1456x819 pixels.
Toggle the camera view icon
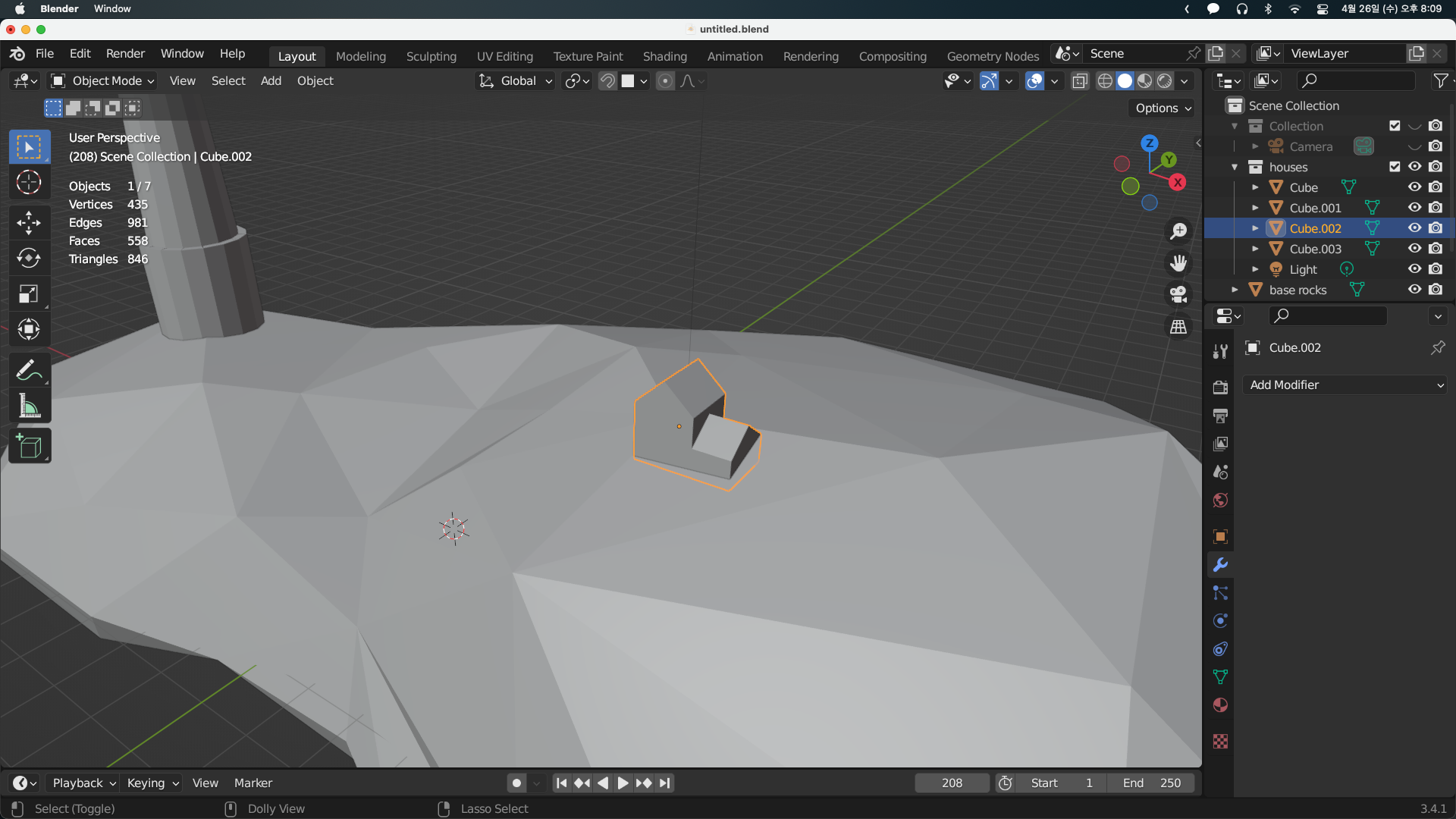pyautogui.click(x=1178, y=294)
